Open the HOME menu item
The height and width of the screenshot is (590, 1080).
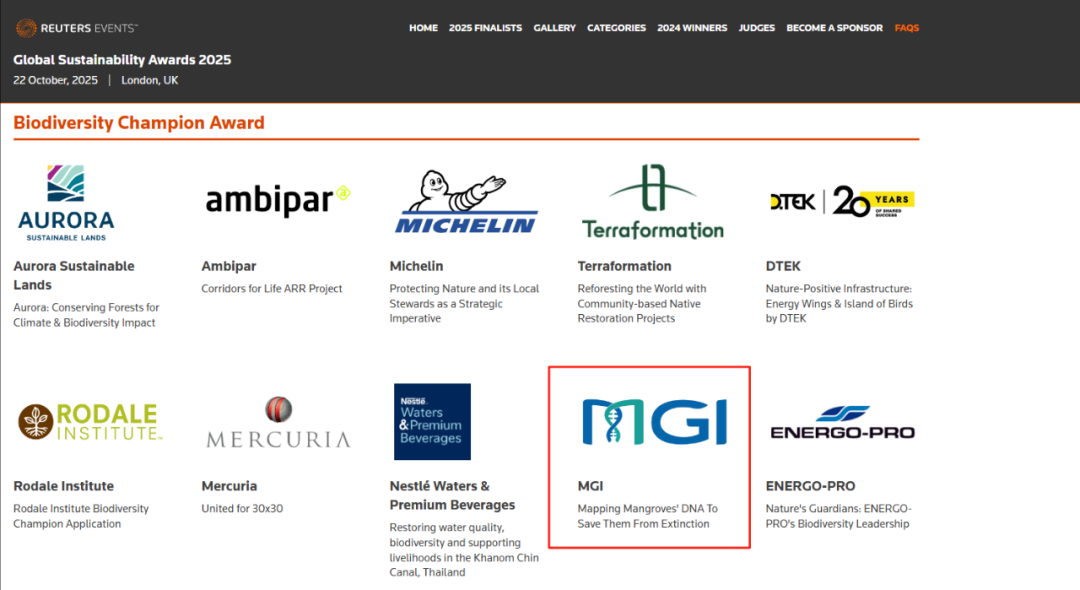click(423, 28)
